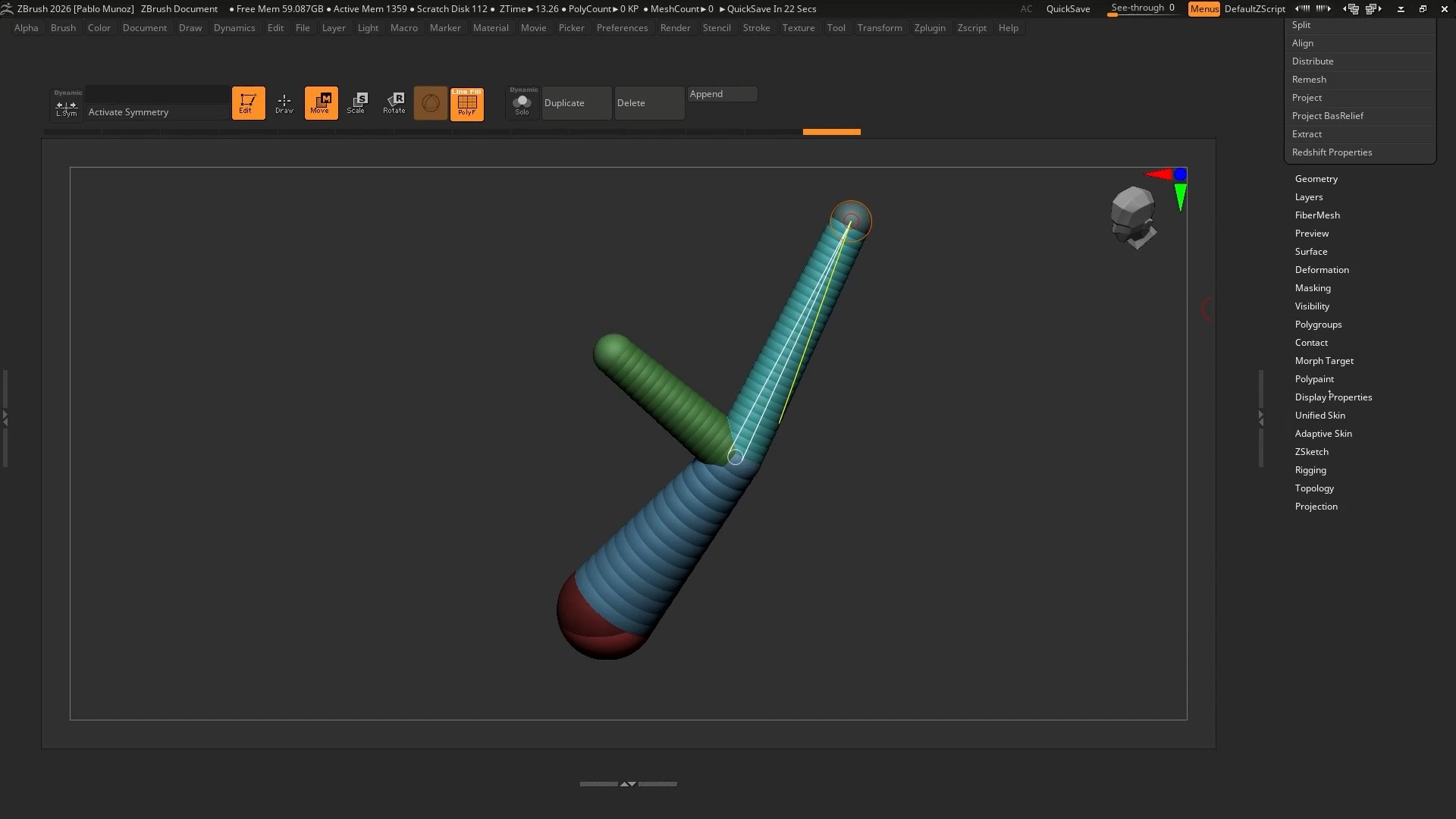Select the Draw tool icon

click(x=284, y=103)
